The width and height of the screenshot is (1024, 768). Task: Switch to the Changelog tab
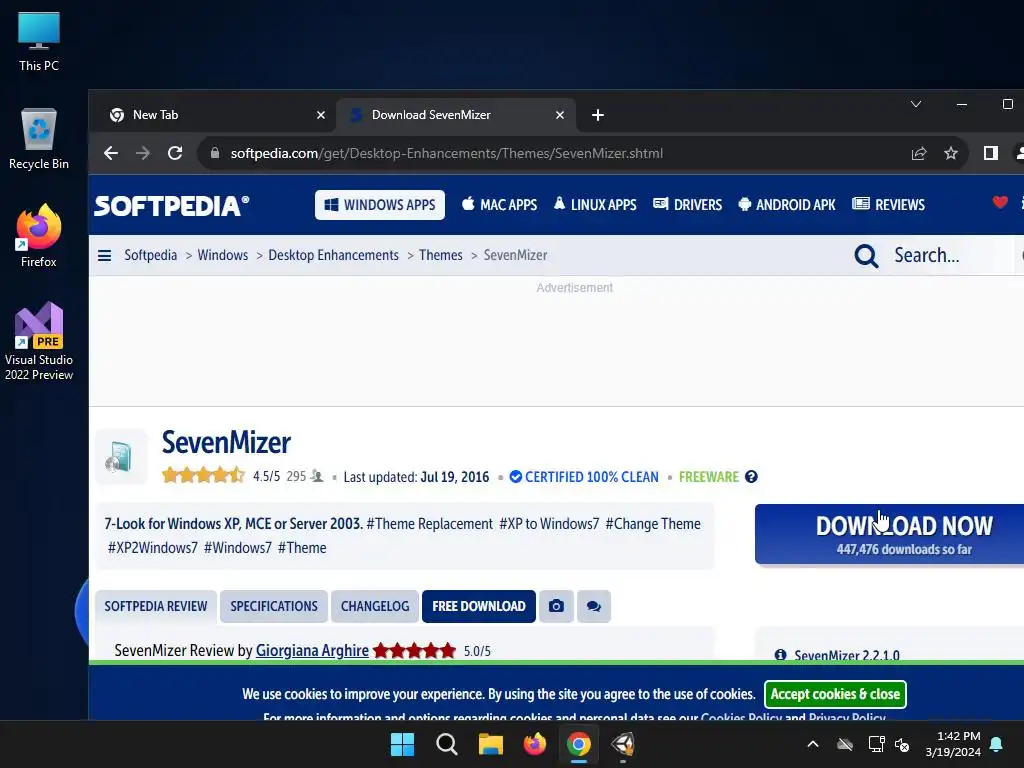click(375, 606)
